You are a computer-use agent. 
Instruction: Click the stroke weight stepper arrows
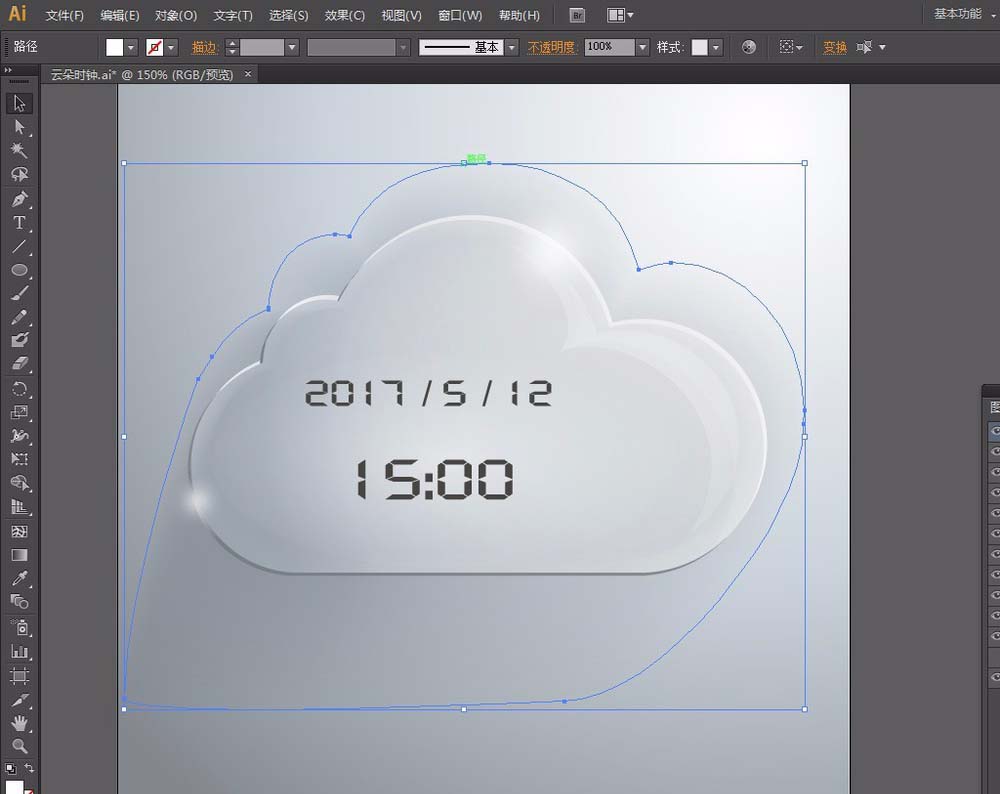[232, 47]
